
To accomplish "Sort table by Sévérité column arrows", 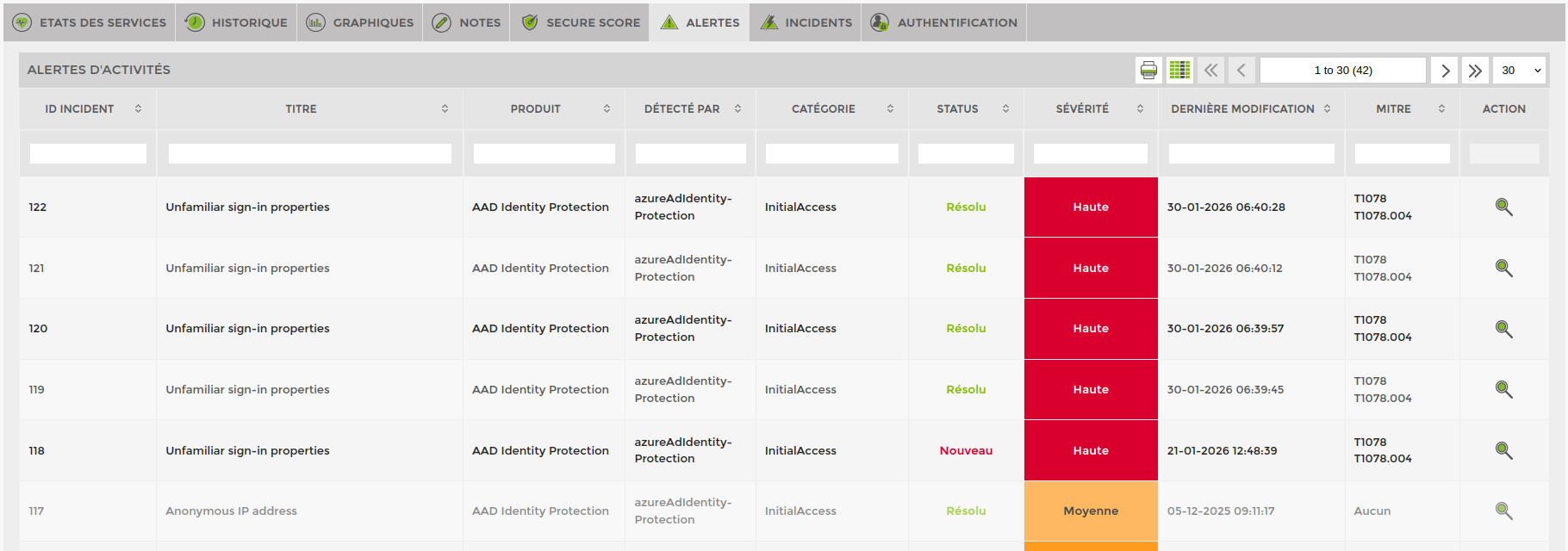I will click(1140, 108).
